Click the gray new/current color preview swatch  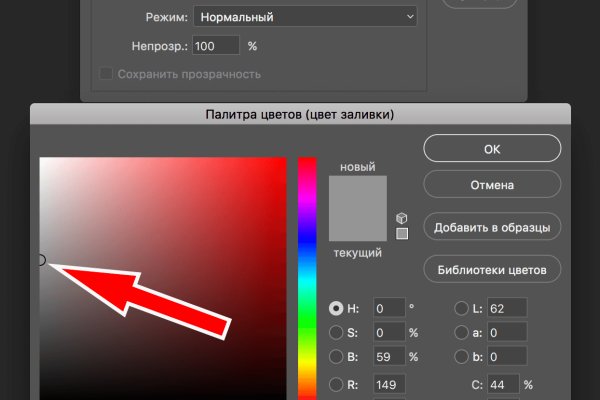coord(356,205)
